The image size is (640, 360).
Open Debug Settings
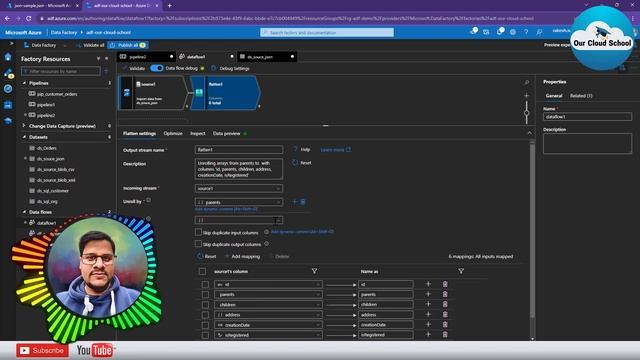pos(231,68)
